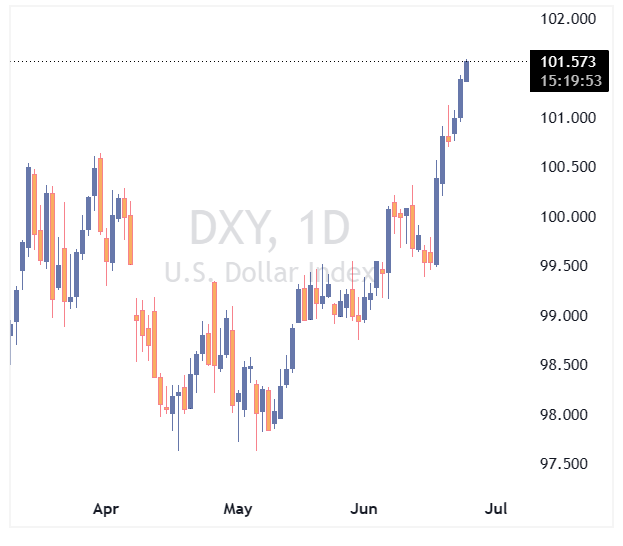
Task: Click the latest candlestick at the dotted price line
Action: pos(466,71)
